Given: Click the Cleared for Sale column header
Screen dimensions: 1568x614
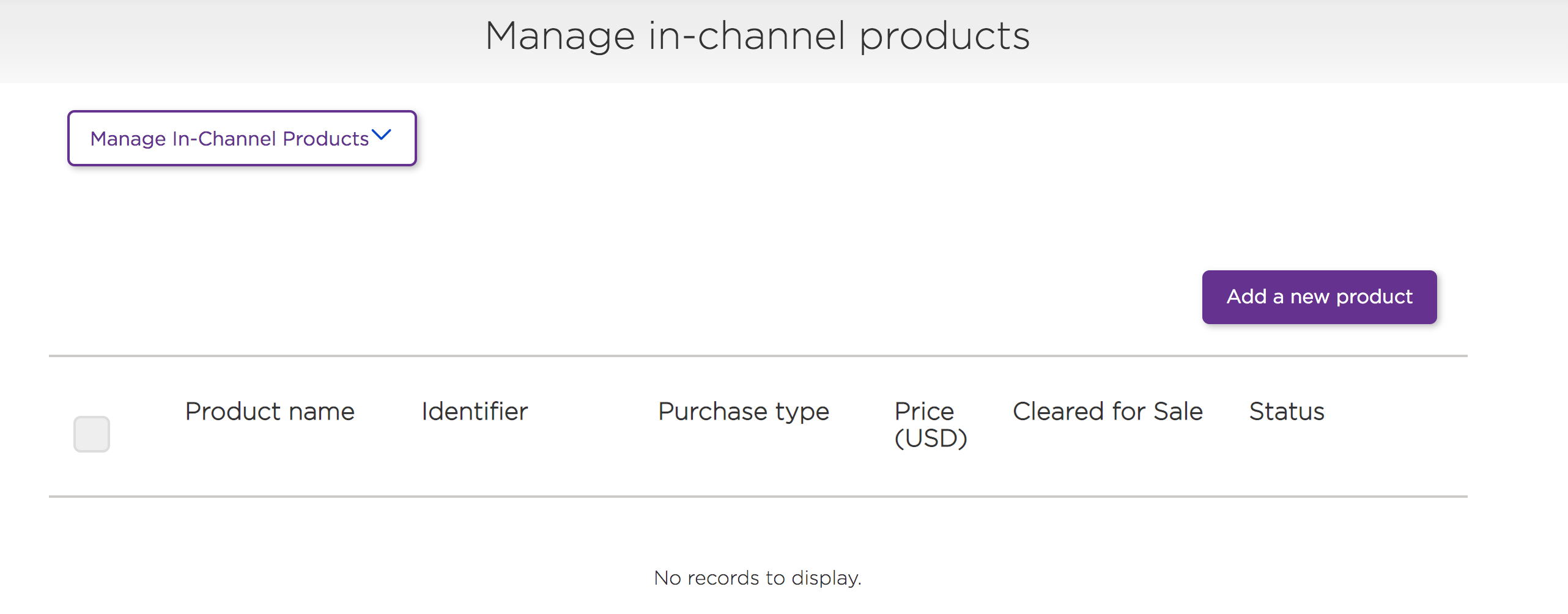Looking at the screenshot, I should pos(1108,412).
